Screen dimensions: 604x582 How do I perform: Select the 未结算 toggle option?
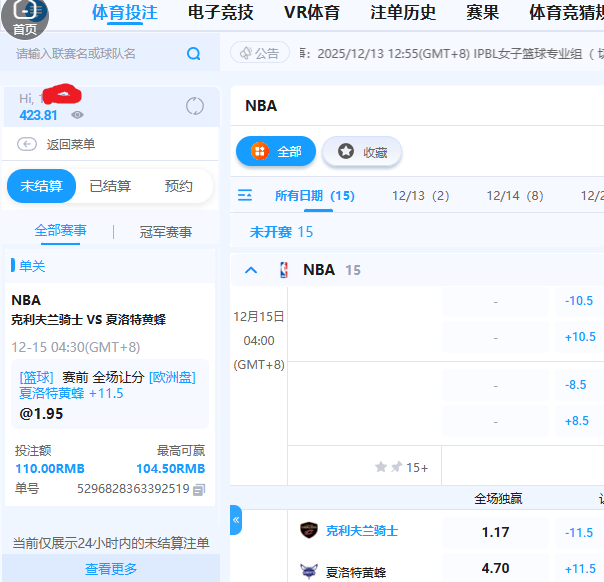42,186
